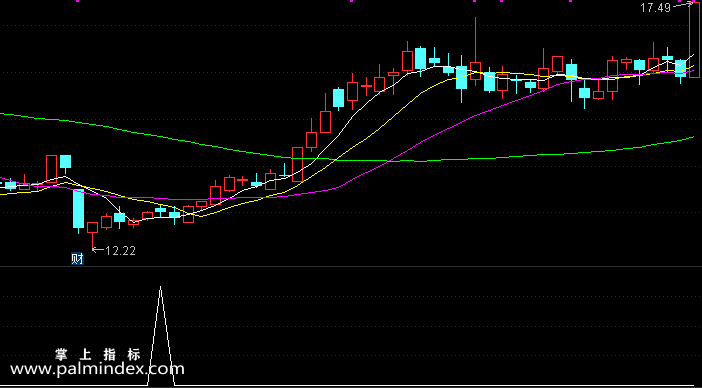The height and width of the screenshot is (388, 702).
Task: Select the candle with the longest upper wick
Action: click(475, 51)
